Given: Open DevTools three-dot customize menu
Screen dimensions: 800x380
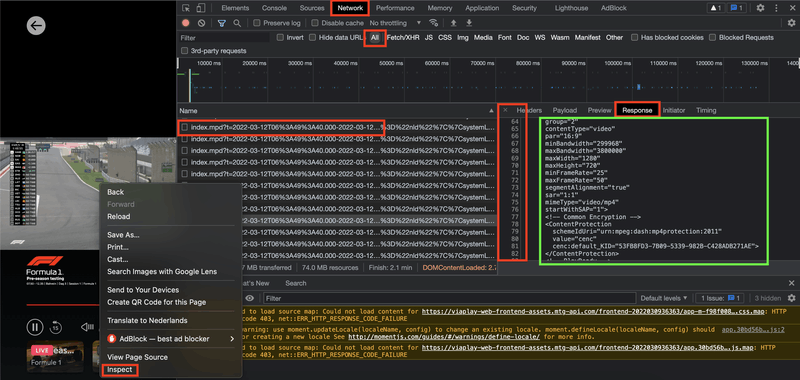Looking at the screenshot, I should tap(776, 8).
